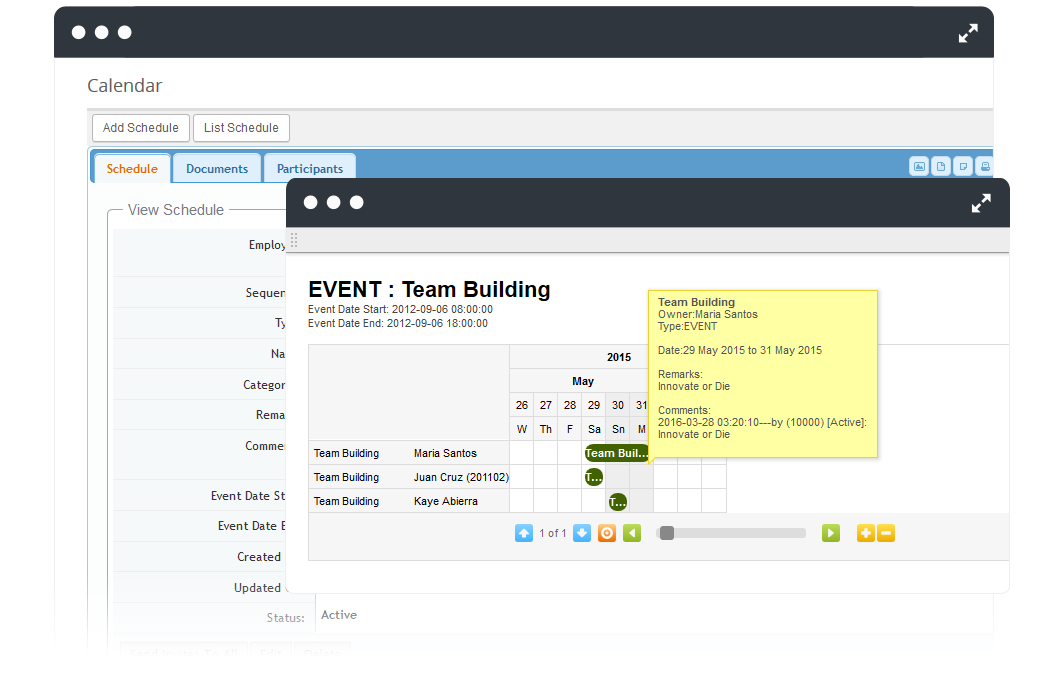Expand the Calendar window to fullscreen
This screenshot has height=700, width=1050.
pyautogui.click(x=968, y=33)
